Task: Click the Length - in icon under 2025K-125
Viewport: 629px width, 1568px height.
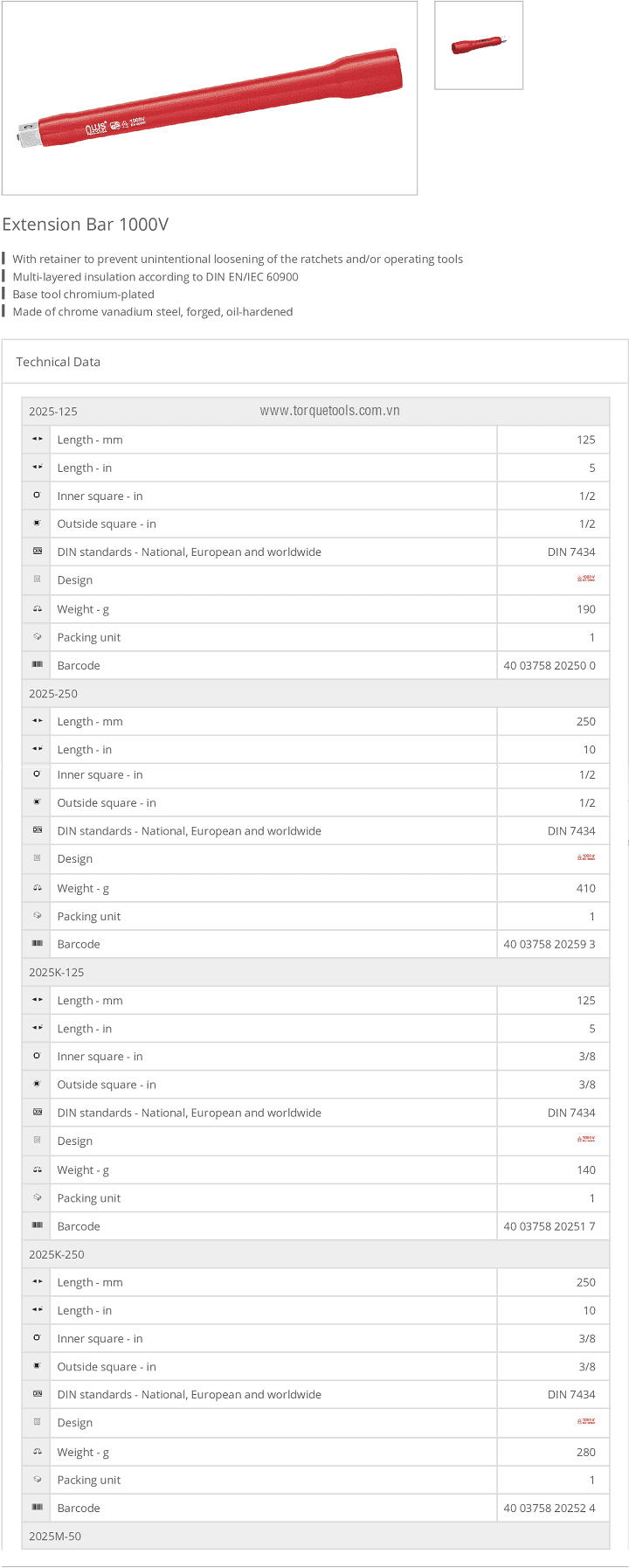Action: 37,1029
